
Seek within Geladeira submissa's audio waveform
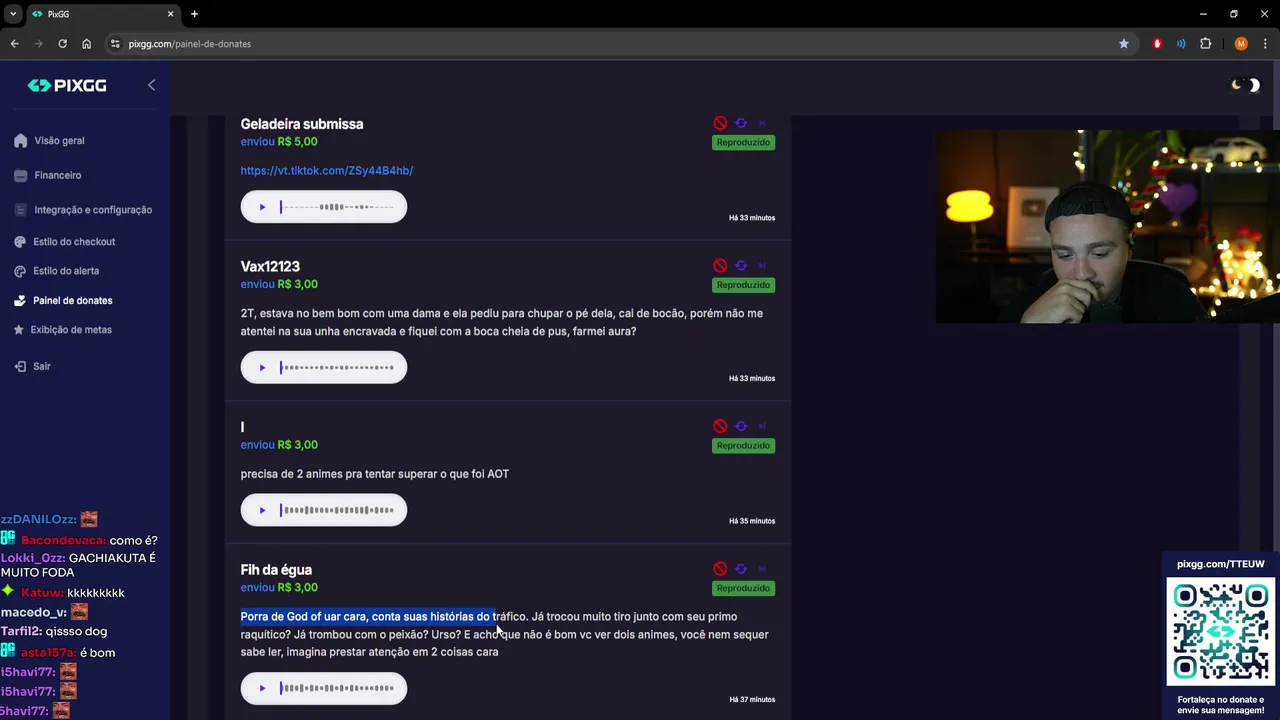(x=338, y=207)
